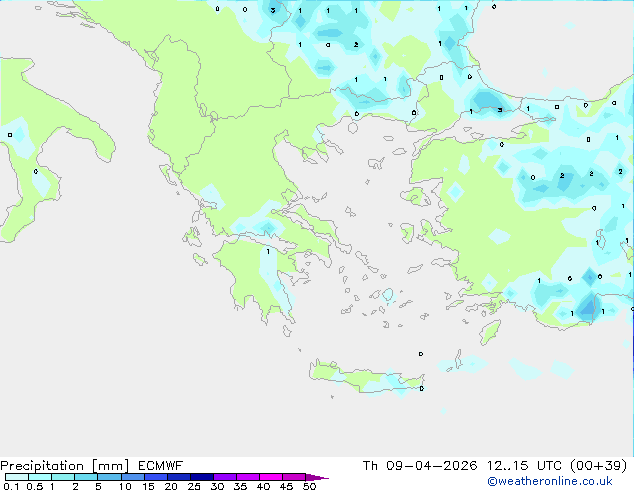Click the 'ECMWF' model label
The height and width of the screenshot is (490, 634).
tap(161, 466)
